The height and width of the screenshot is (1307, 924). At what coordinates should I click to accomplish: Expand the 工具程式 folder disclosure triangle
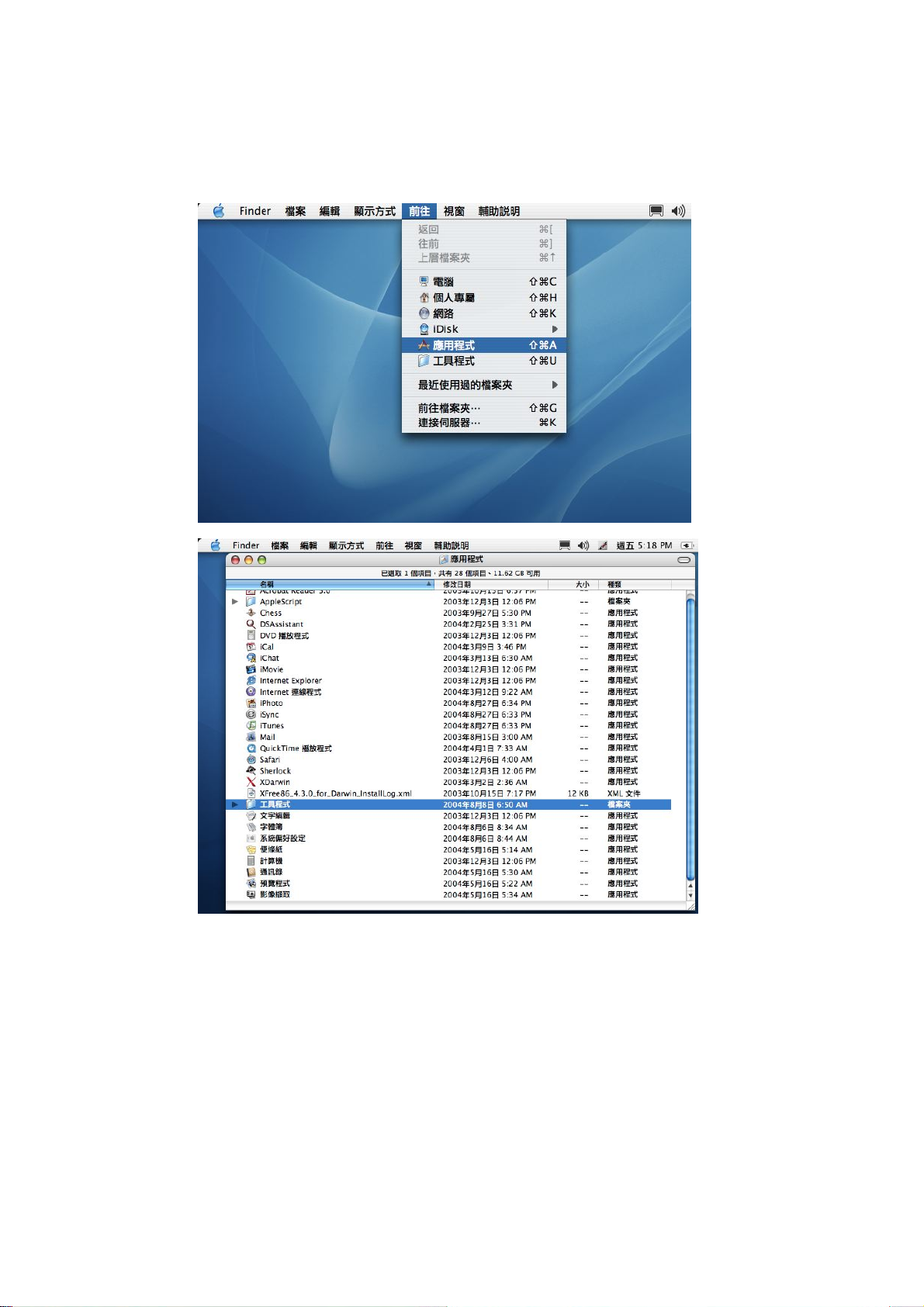[x=235, y=804]
